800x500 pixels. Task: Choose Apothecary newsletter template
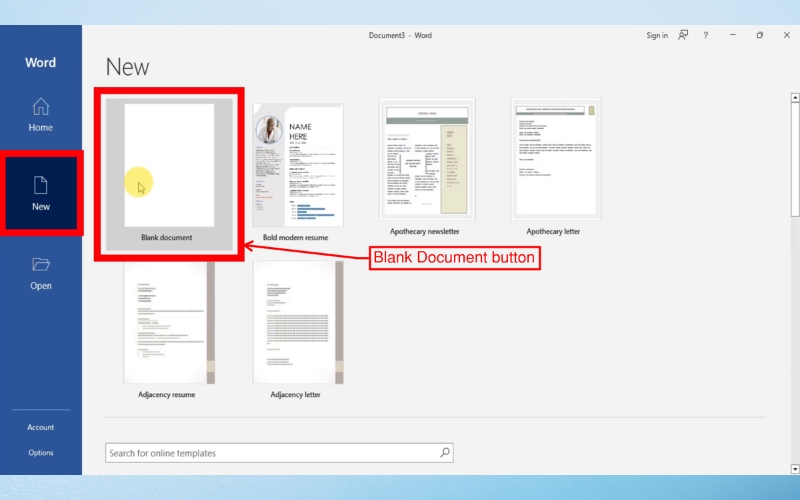(x=427, y=167)
